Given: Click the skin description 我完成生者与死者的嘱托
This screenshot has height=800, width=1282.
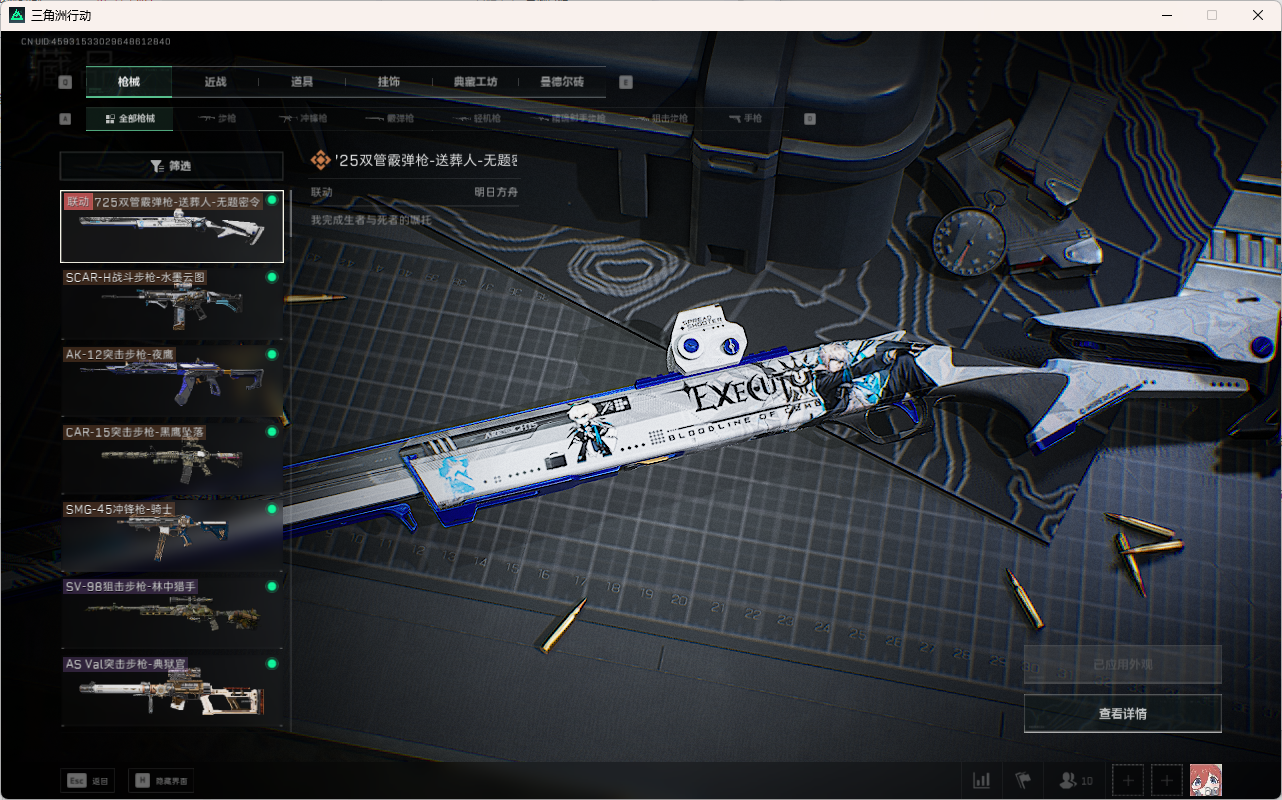Looking at the screenshot, I should coord(371,219).
